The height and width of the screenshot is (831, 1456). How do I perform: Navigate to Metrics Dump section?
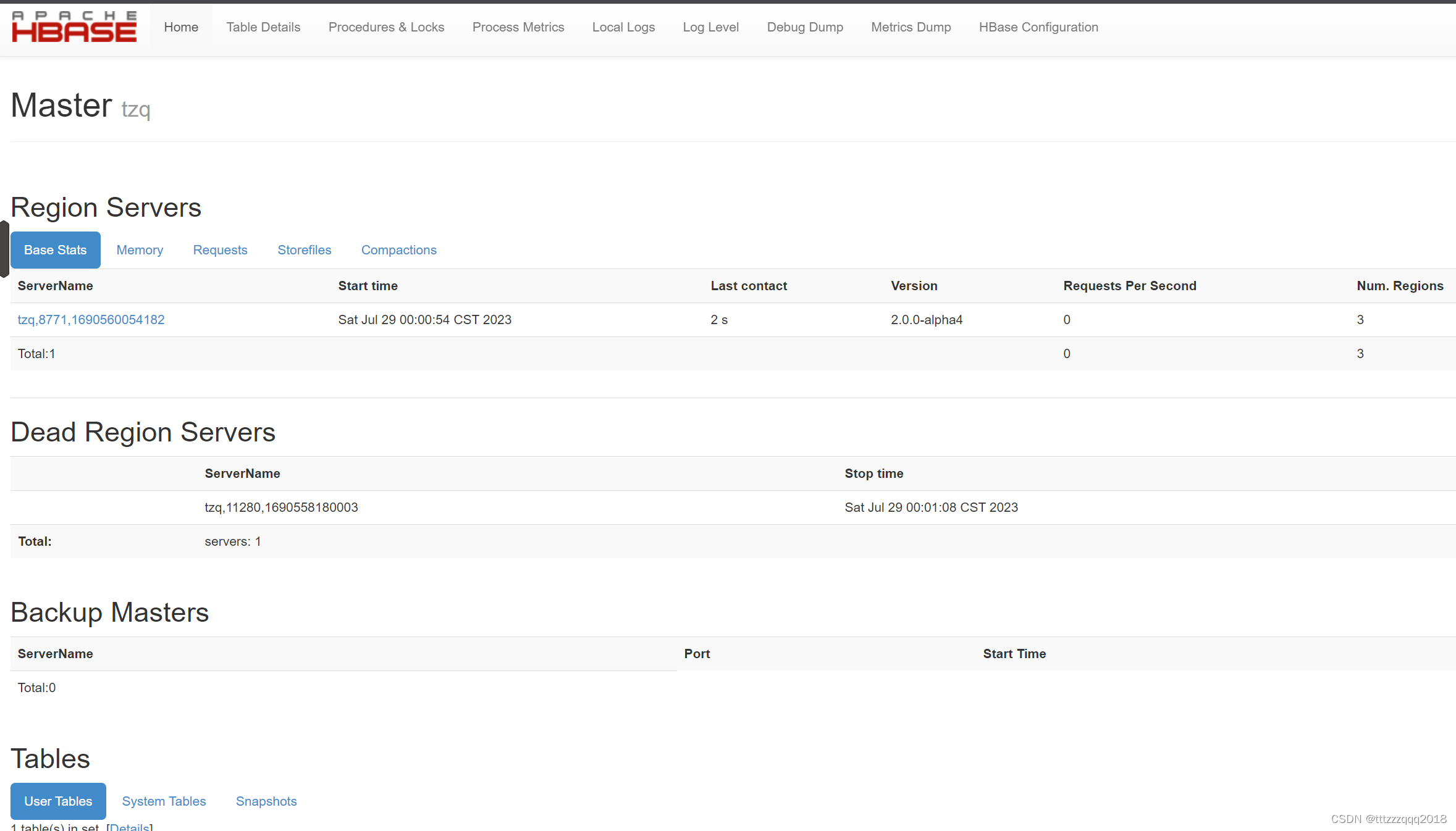coord(910,27)
